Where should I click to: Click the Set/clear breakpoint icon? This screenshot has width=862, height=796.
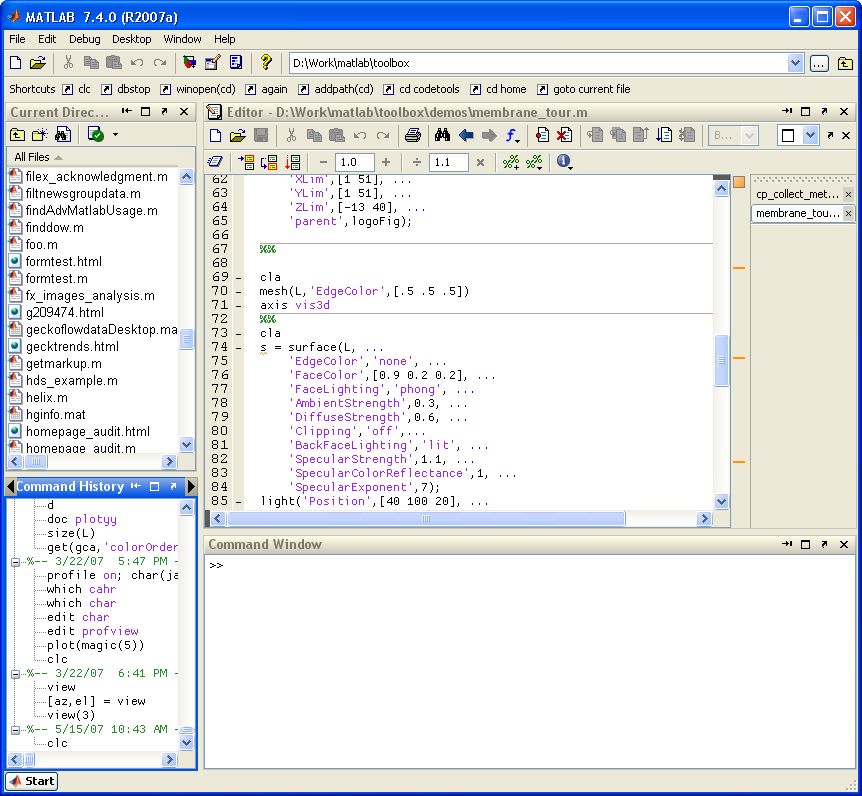542,136
